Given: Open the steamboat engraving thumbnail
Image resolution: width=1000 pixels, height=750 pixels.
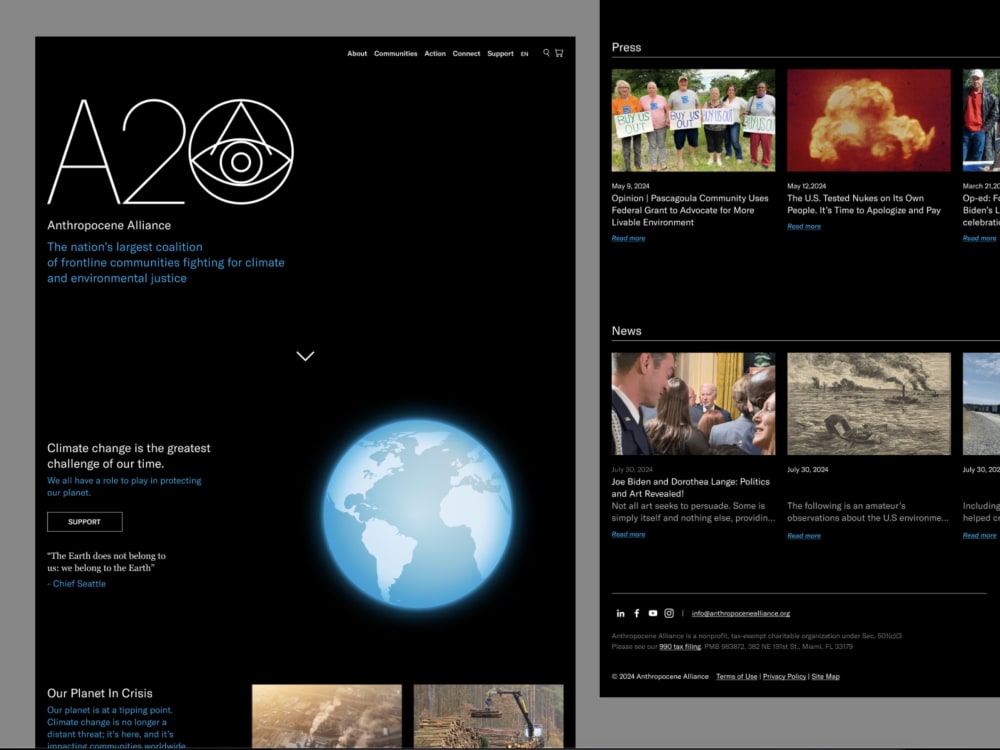Looking at the screenshot, I should coord(869,404).
